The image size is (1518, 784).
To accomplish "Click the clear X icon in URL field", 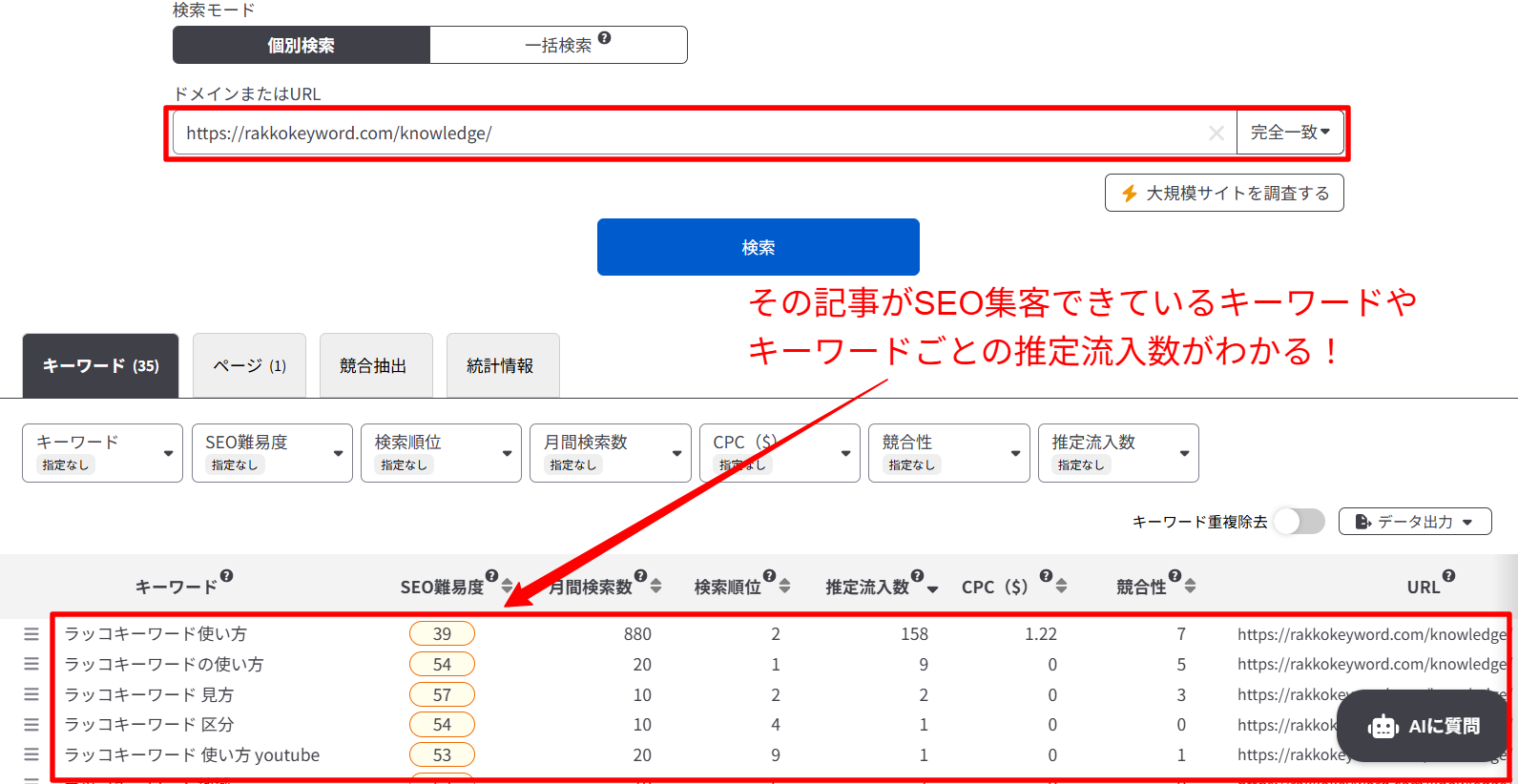I will pyautogui.click(x=1216, y=134).
